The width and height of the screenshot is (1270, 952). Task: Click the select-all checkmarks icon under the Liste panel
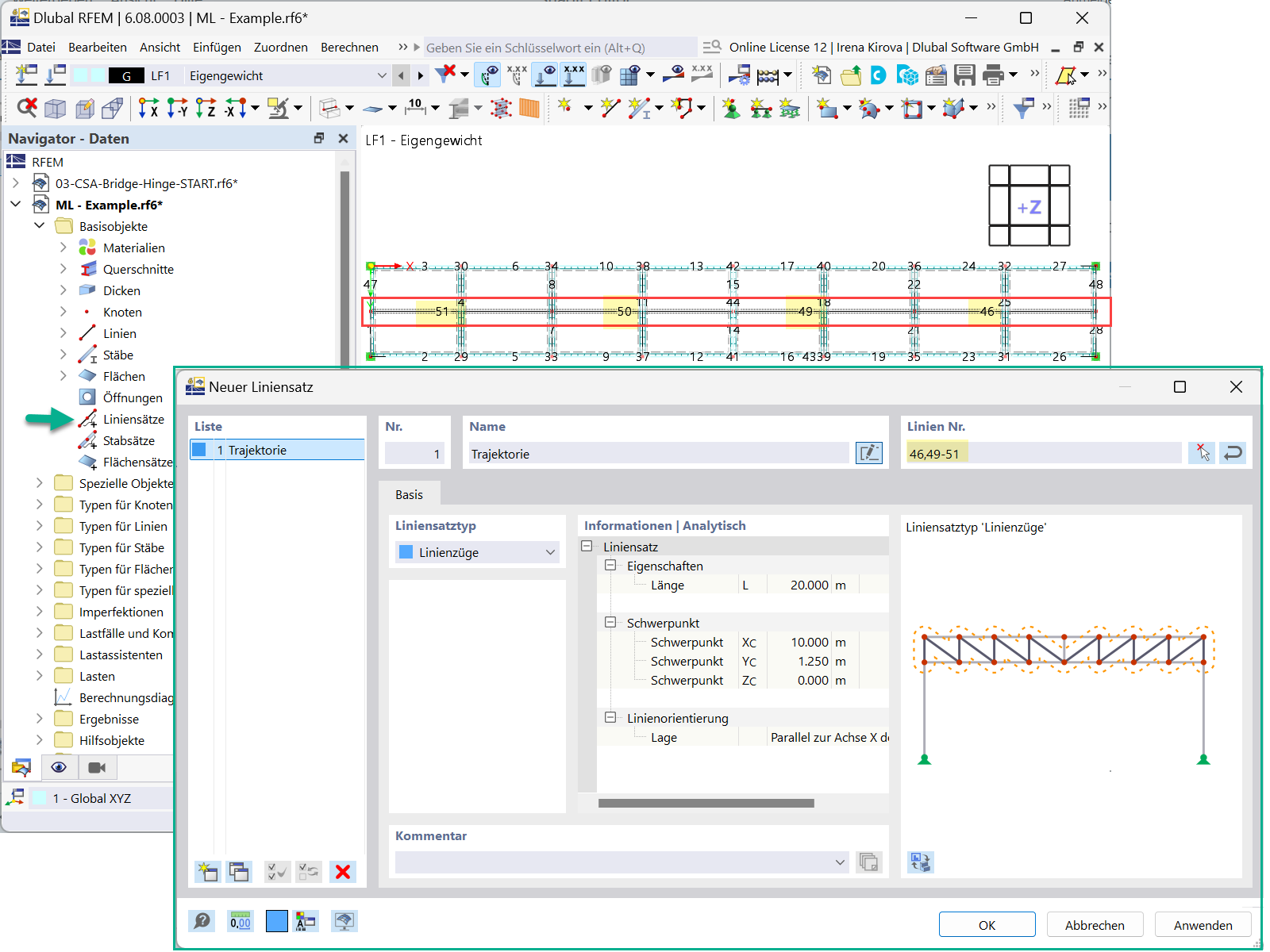tap(278, 872)
